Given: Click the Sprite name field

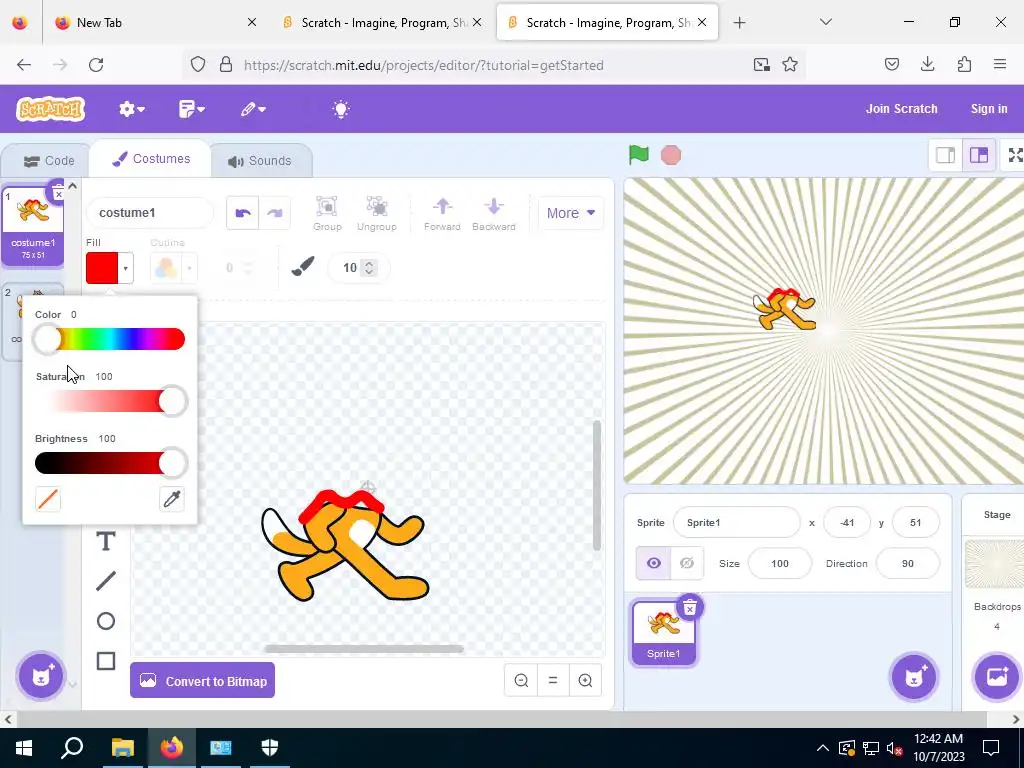Looking at the screenshot, I should pos(736,522).
